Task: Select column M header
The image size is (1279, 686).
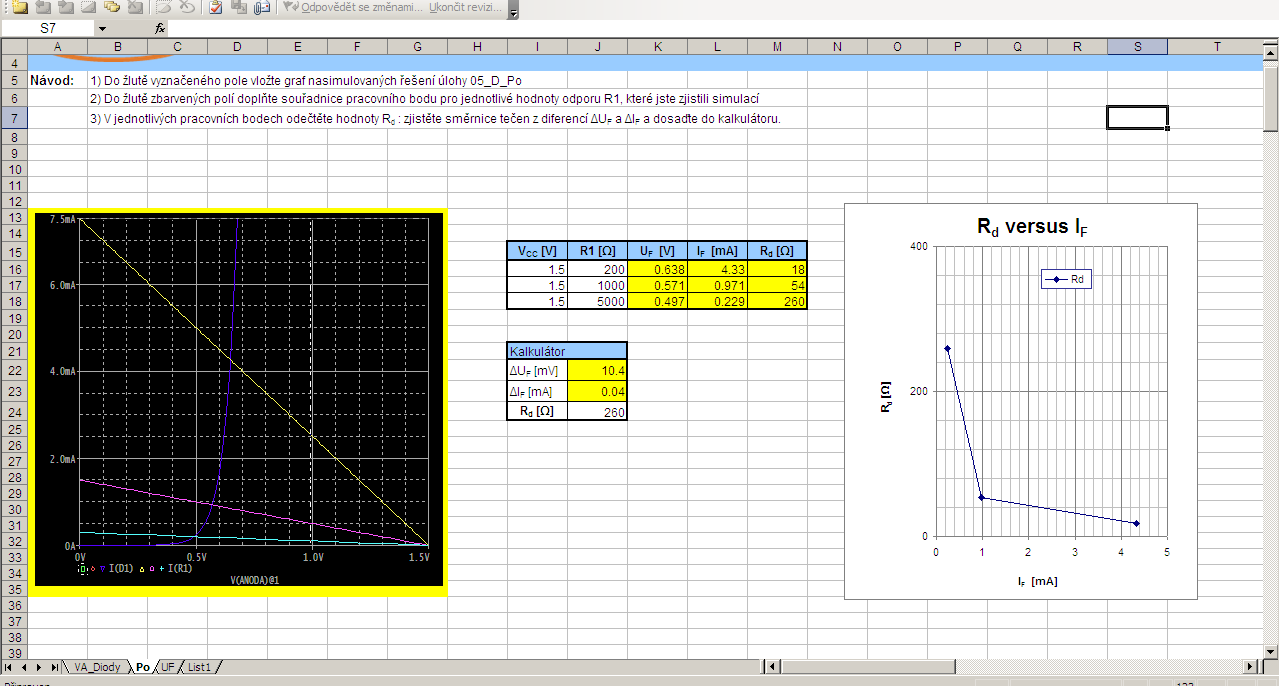Action: 777,46
